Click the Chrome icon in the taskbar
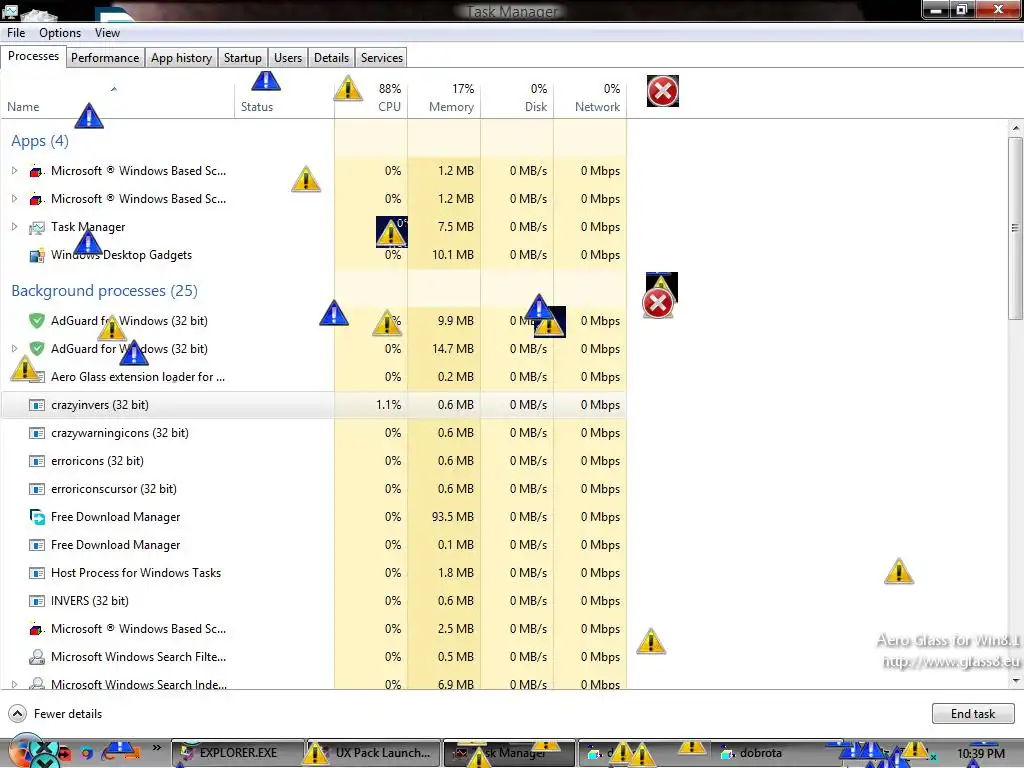The width and height of the screenshot is (1024, 768). pyautogui.click(x=87, y=753)
